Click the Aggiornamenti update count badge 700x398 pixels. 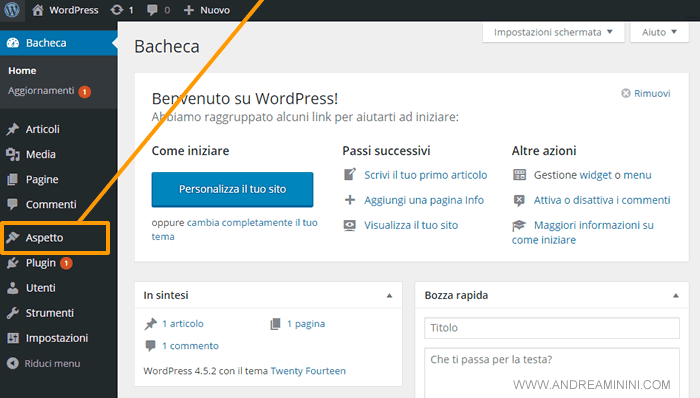85,91
